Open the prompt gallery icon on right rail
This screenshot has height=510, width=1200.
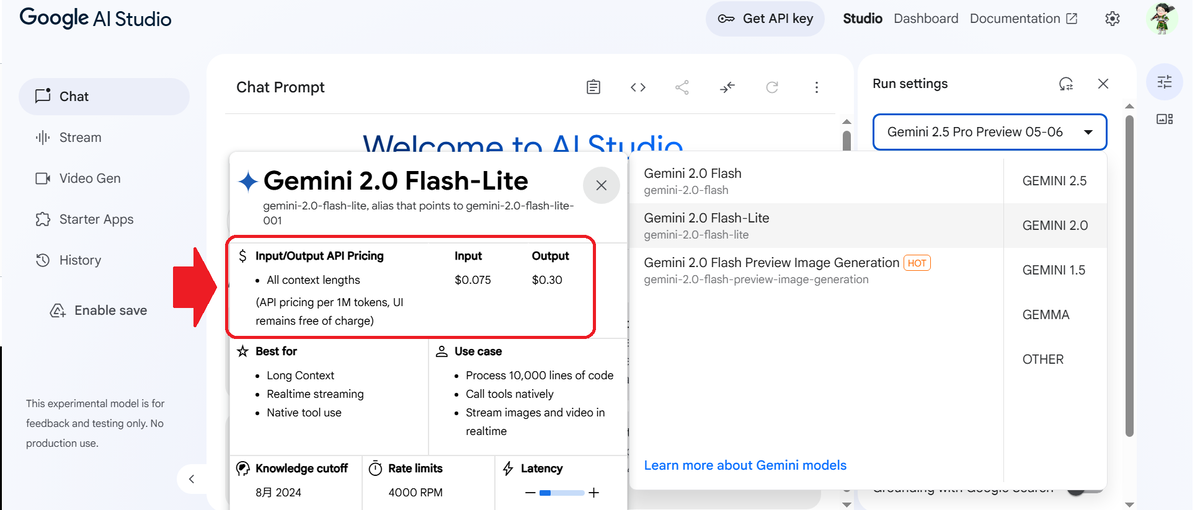click(x=1164, y=119)
